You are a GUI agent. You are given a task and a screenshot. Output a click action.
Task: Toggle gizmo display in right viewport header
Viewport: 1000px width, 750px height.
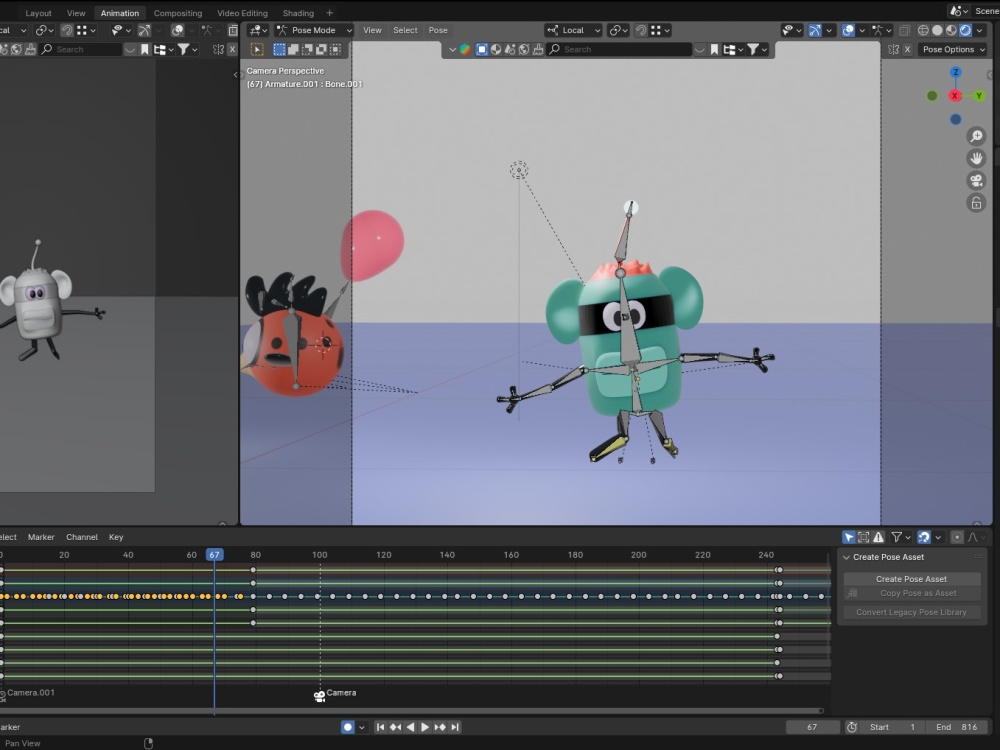pos(814,30)
